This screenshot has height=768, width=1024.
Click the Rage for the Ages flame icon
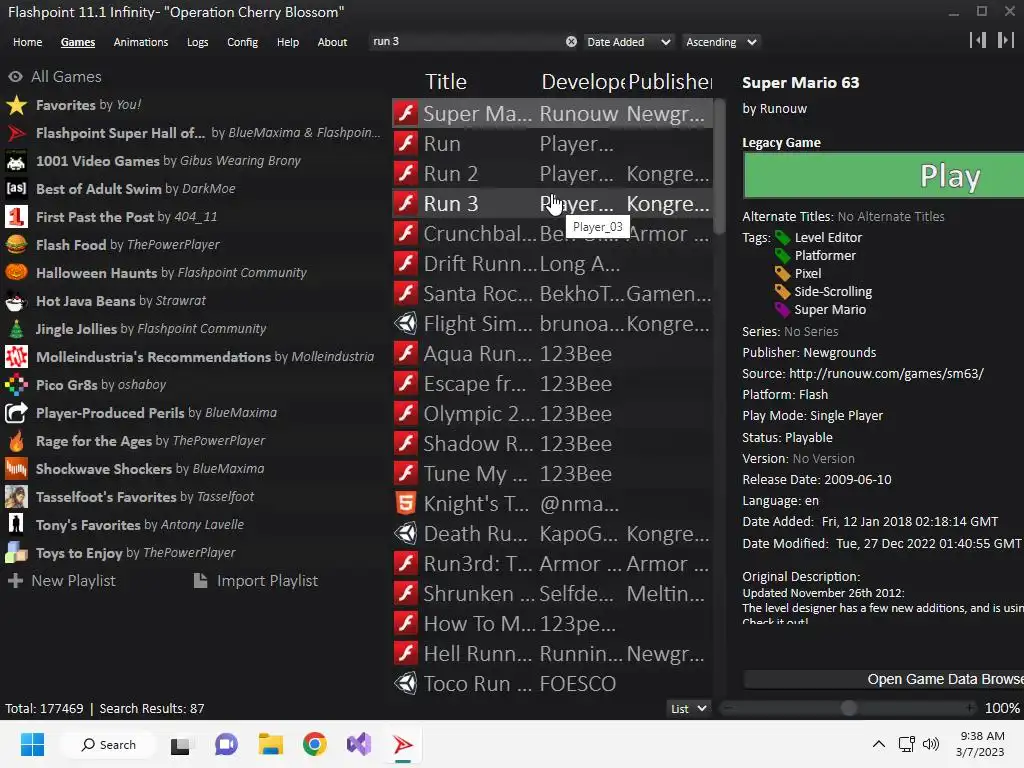[16, 441]
